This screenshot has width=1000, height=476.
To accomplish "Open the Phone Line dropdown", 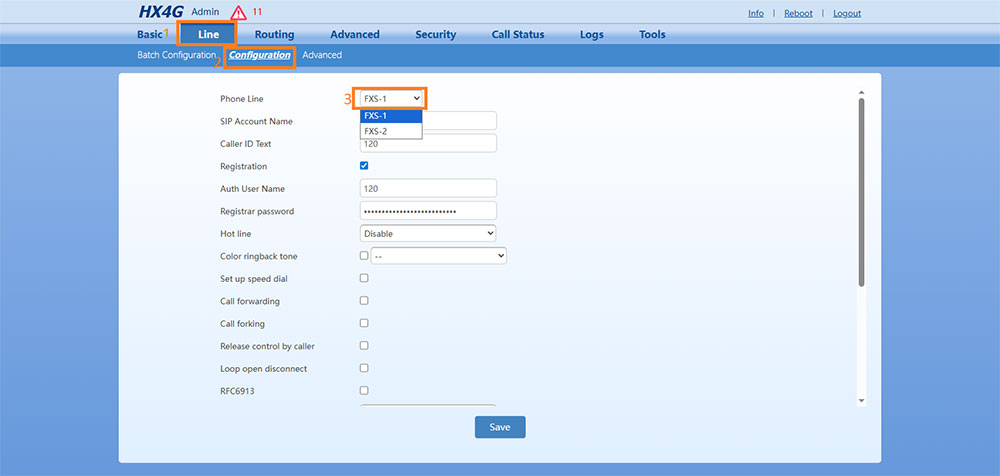I will (391, 98).
